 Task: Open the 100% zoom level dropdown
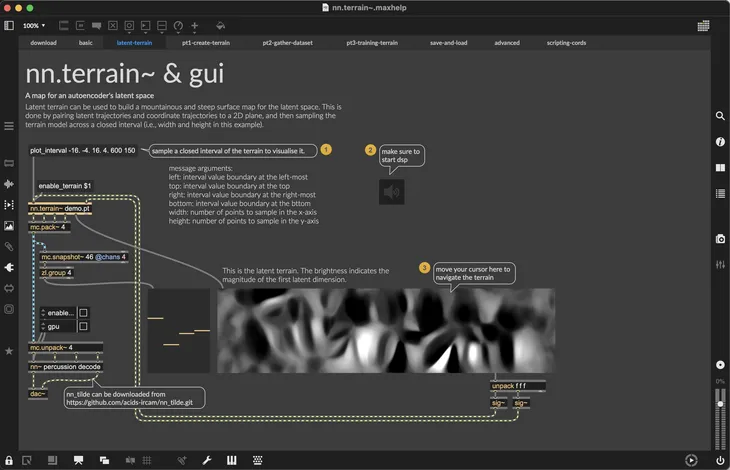click(34, 26)
